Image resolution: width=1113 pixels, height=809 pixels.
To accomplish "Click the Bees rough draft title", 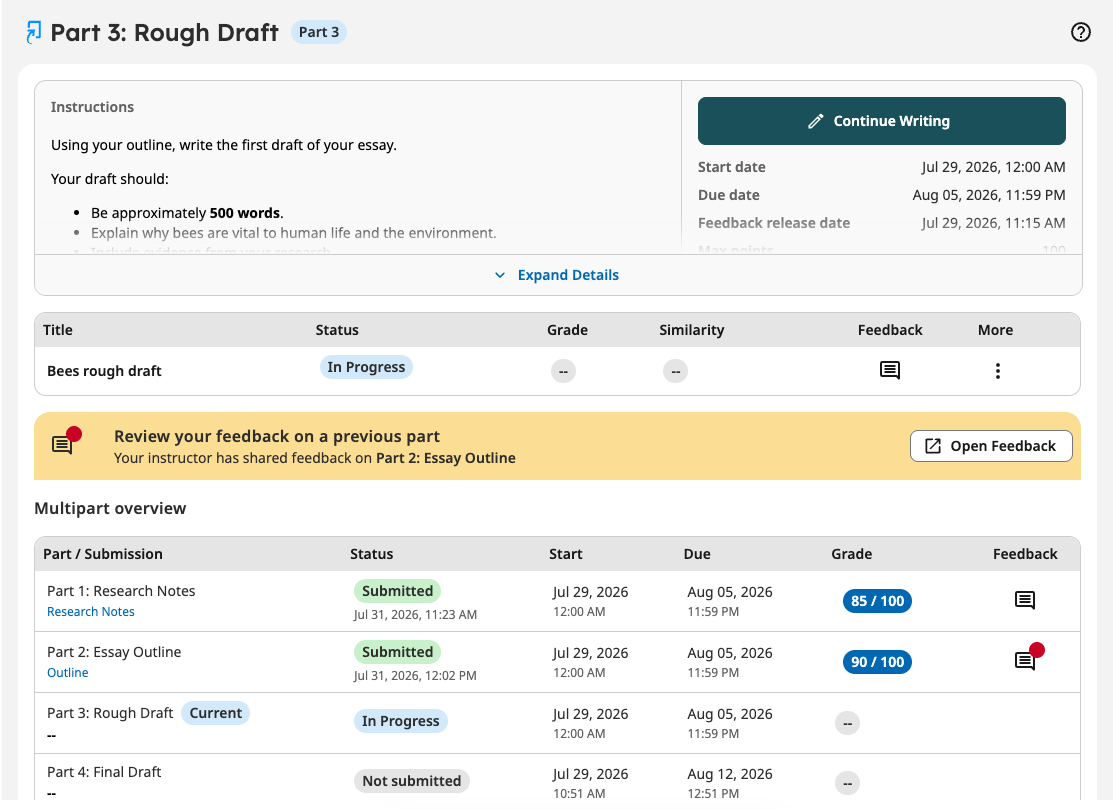I will coord(104,371).
